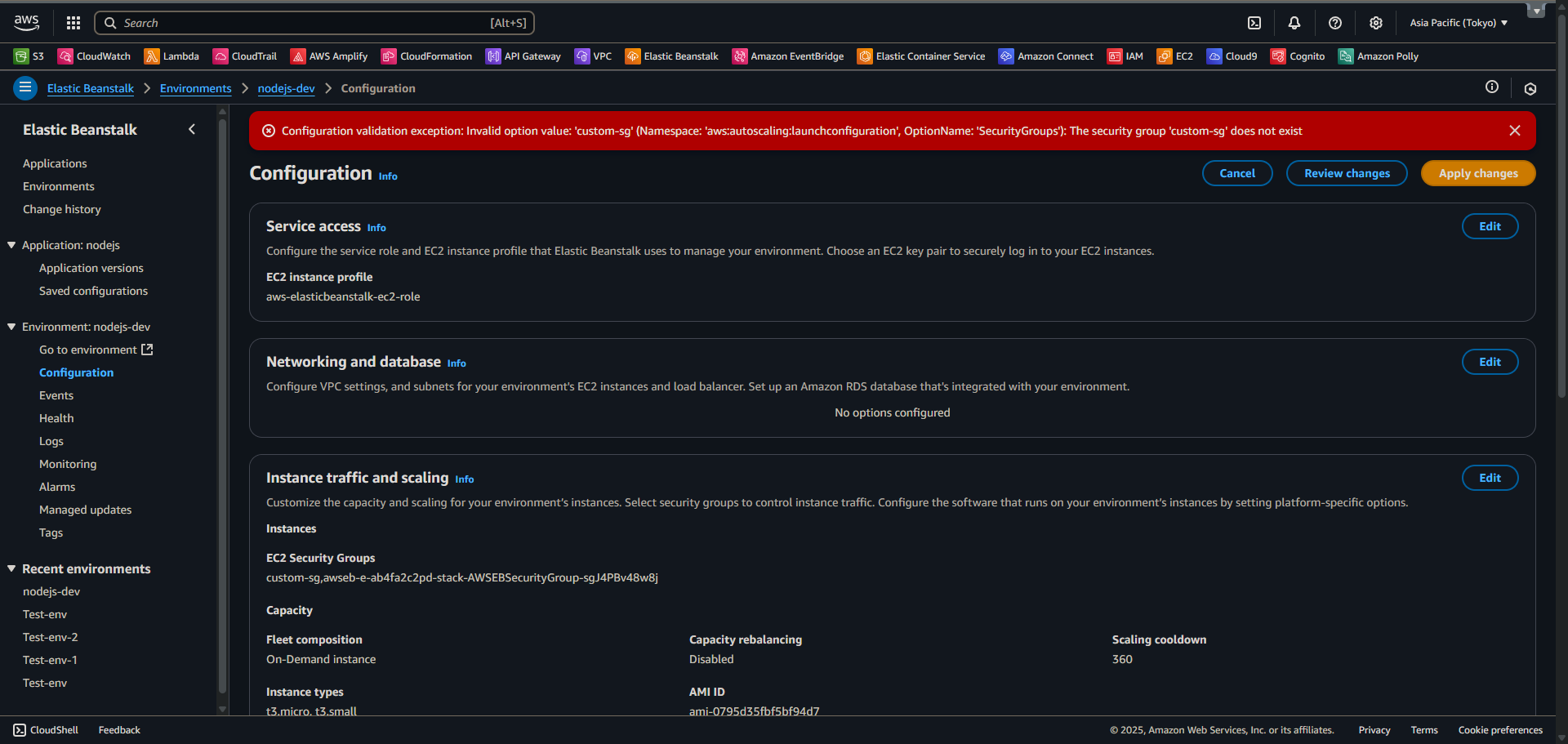Open the Lambda shortcut
1568x744 pixels.
171,56
